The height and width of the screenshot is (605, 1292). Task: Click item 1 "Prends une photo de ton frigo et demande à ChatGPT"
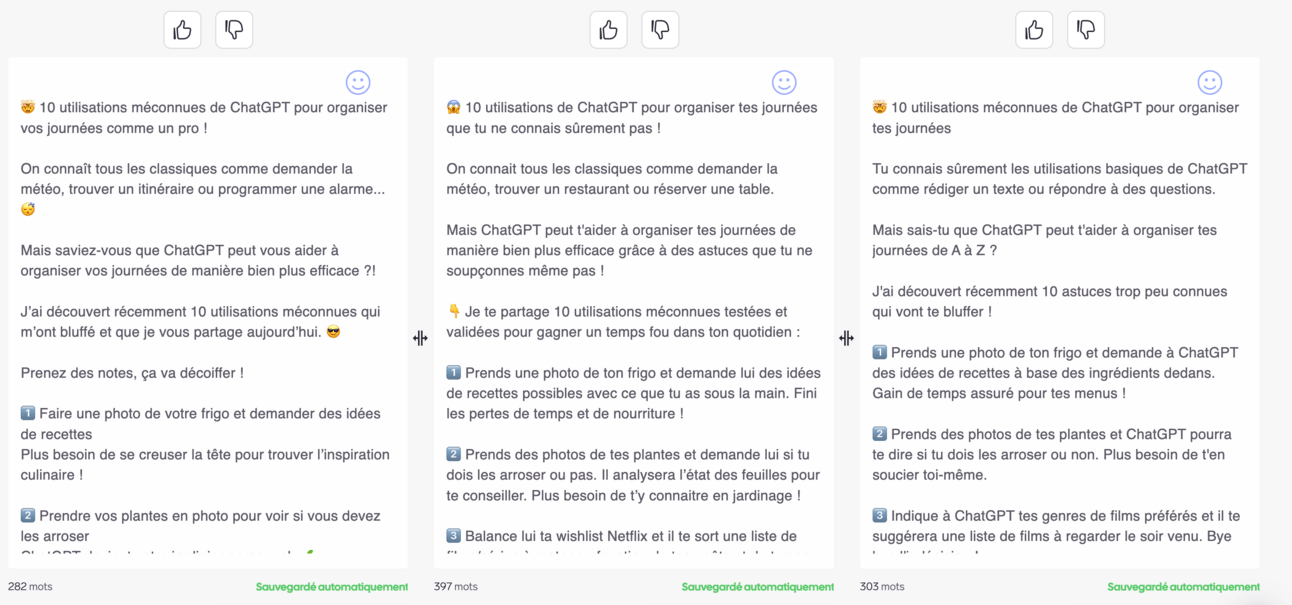[x=1055, y=373]
